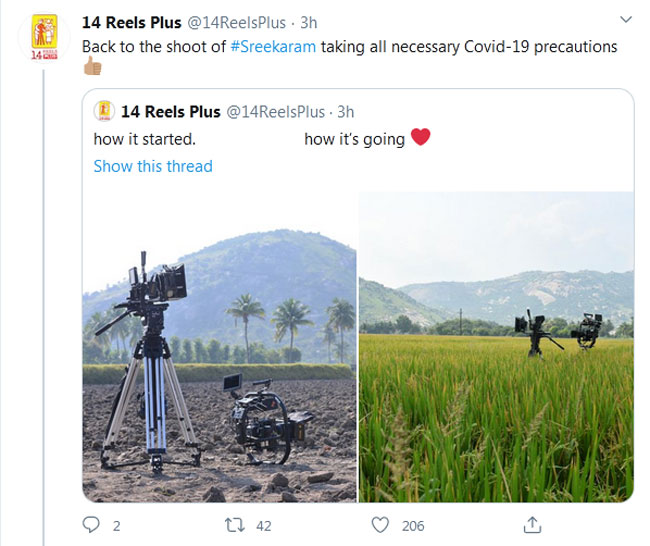Click the 3h timestamp of main tweet
The width and height of the screenshot is (650, 546).
(309, 22)
